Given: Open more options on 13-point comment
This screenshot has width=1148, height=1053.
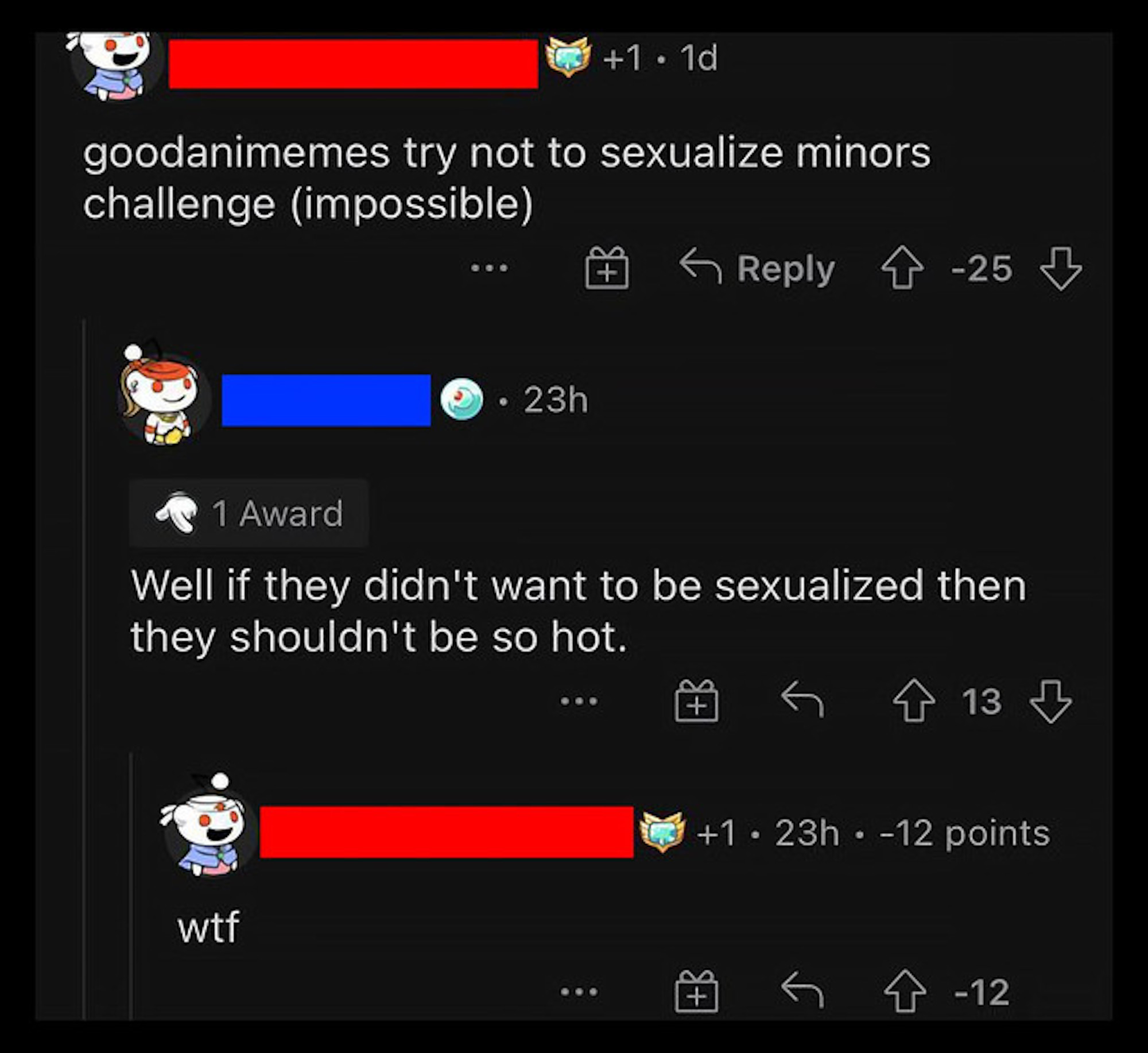Looking at the screenshot, I should tap(579, 700).
